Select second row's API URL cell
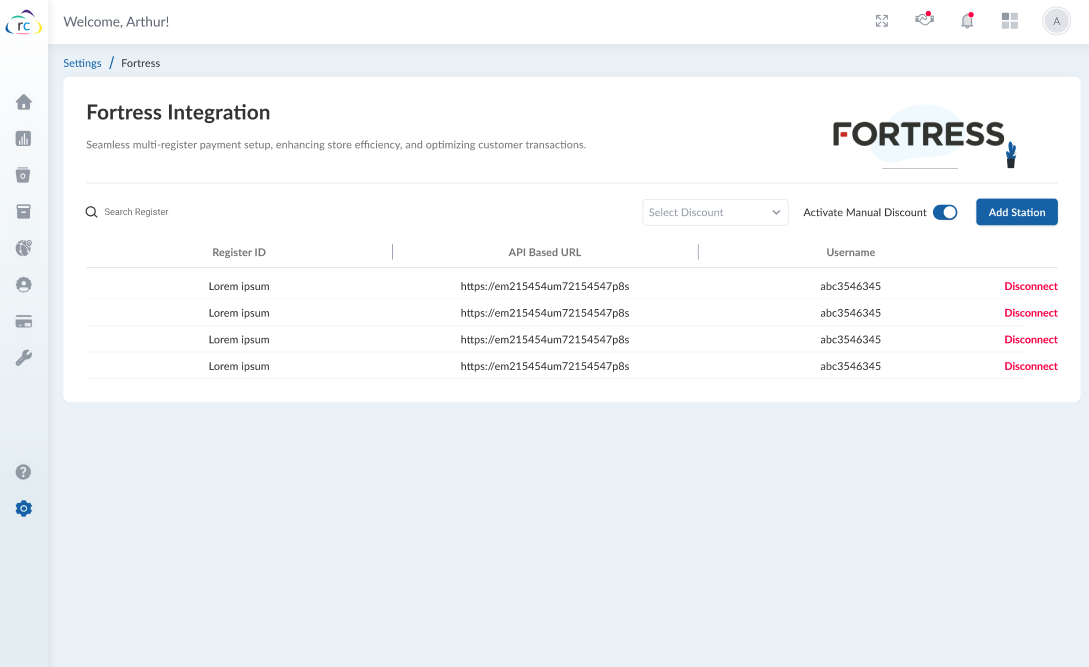Screen dimensions: 1089x667 (x=544, y=313)
